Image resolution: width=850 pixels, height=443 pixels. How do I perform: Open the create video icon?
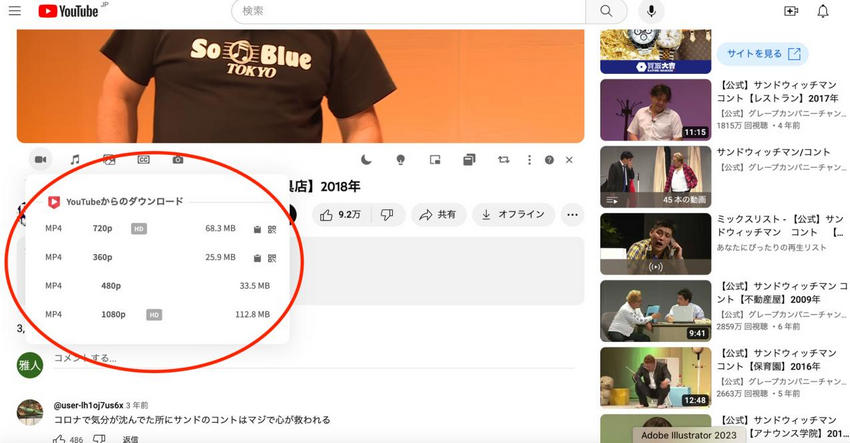[791, 11]
